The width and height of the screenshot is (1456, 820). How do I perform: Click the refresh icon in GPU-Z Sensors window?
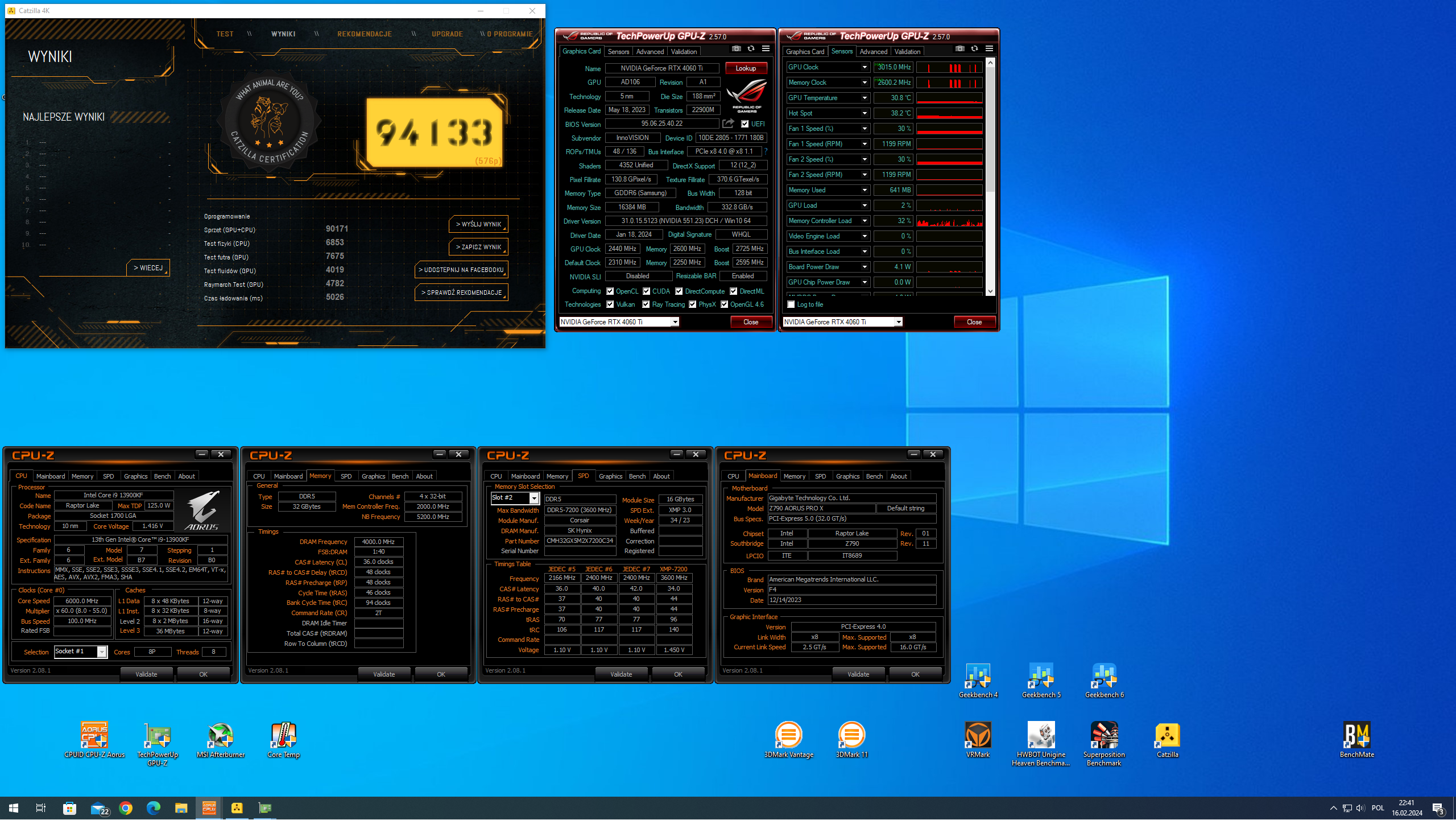(x=974, y=49)
